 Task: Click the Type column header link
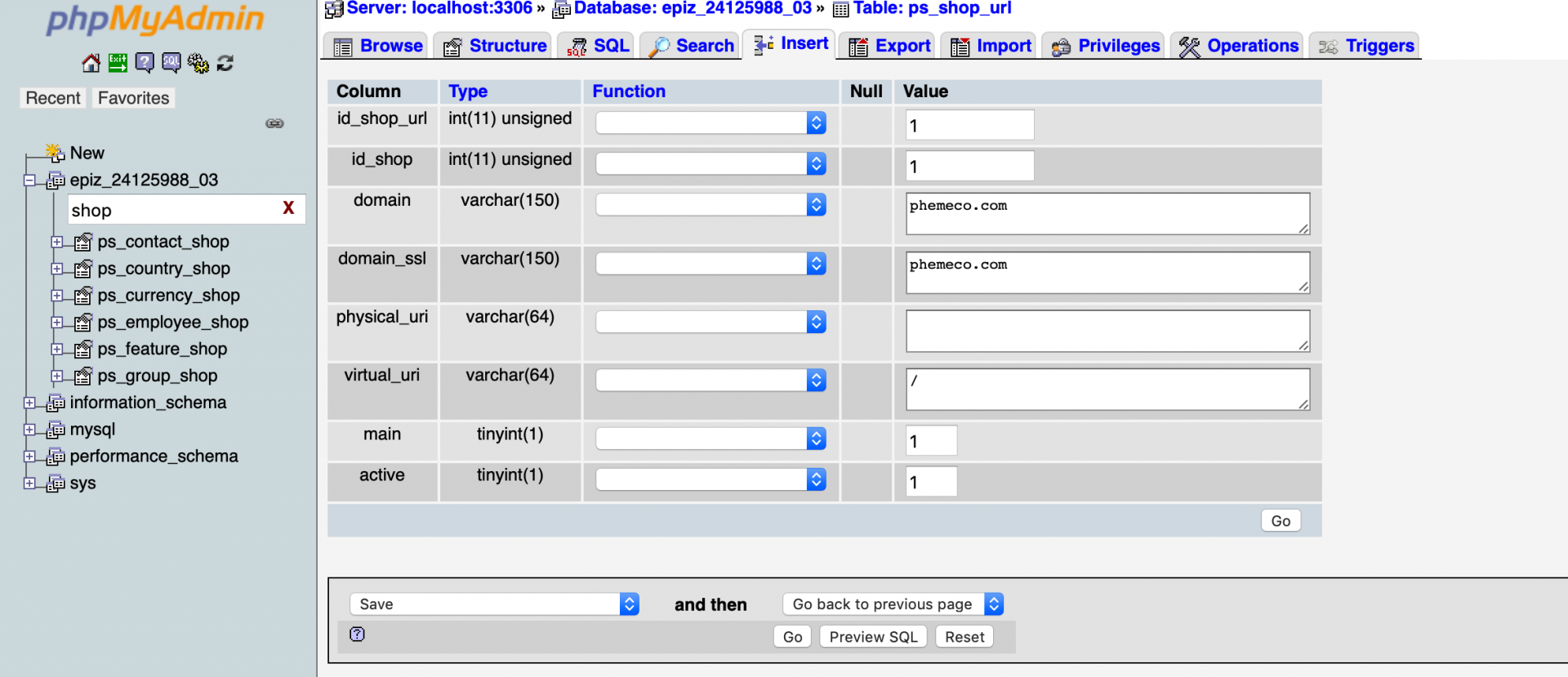pos(468,91)
